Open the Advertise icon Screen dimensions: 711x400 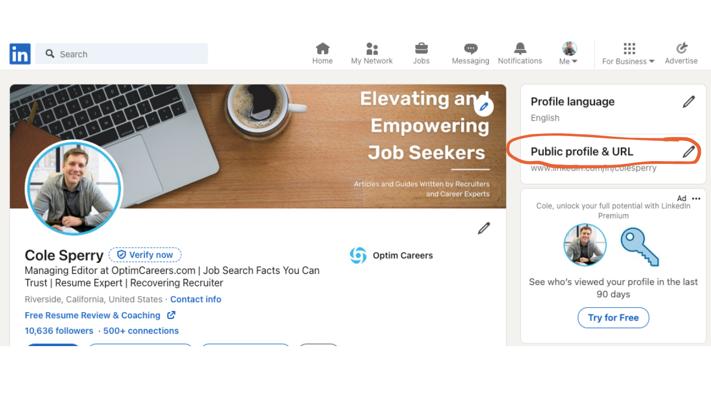681,48
